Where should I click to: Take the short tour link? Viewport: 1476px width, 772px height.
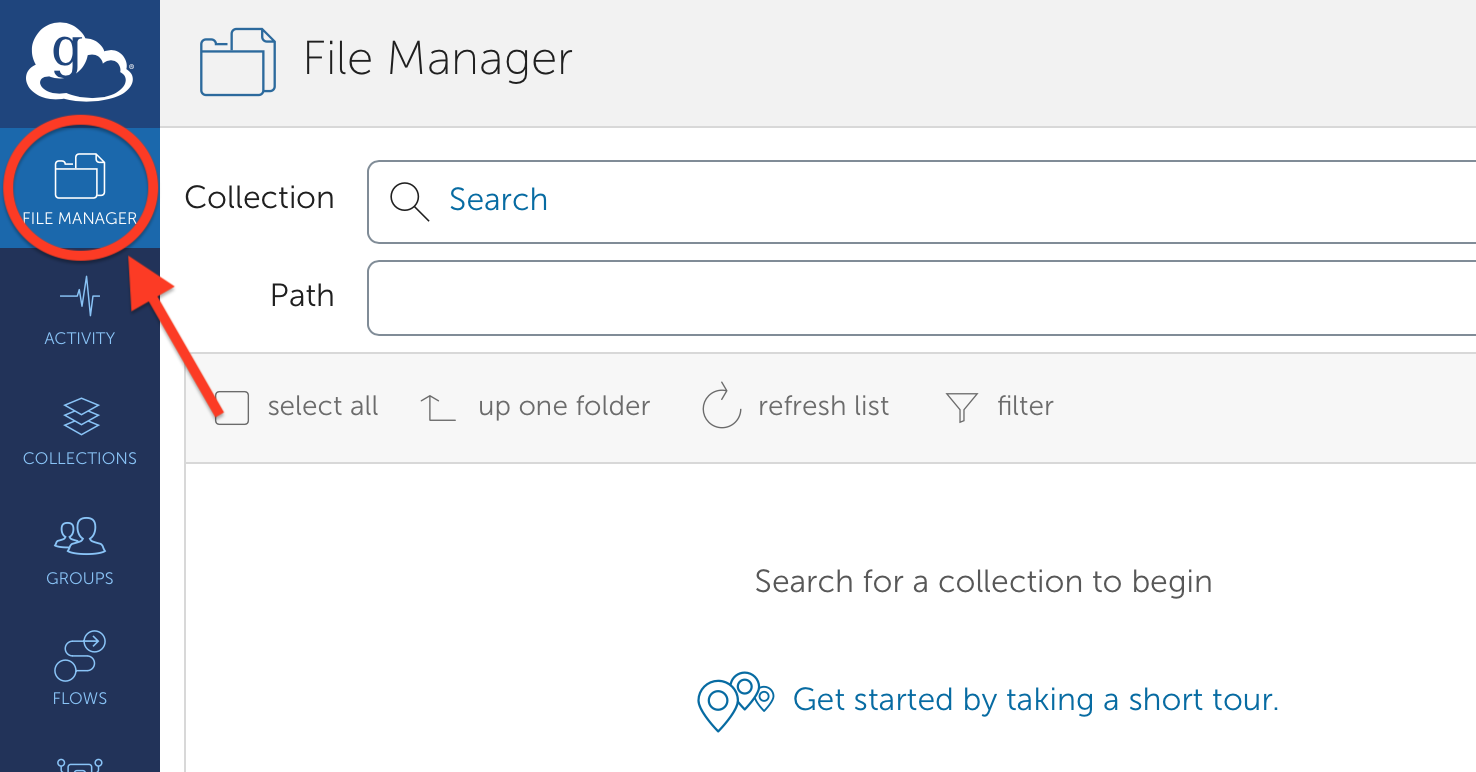[x=1035, y=699]
